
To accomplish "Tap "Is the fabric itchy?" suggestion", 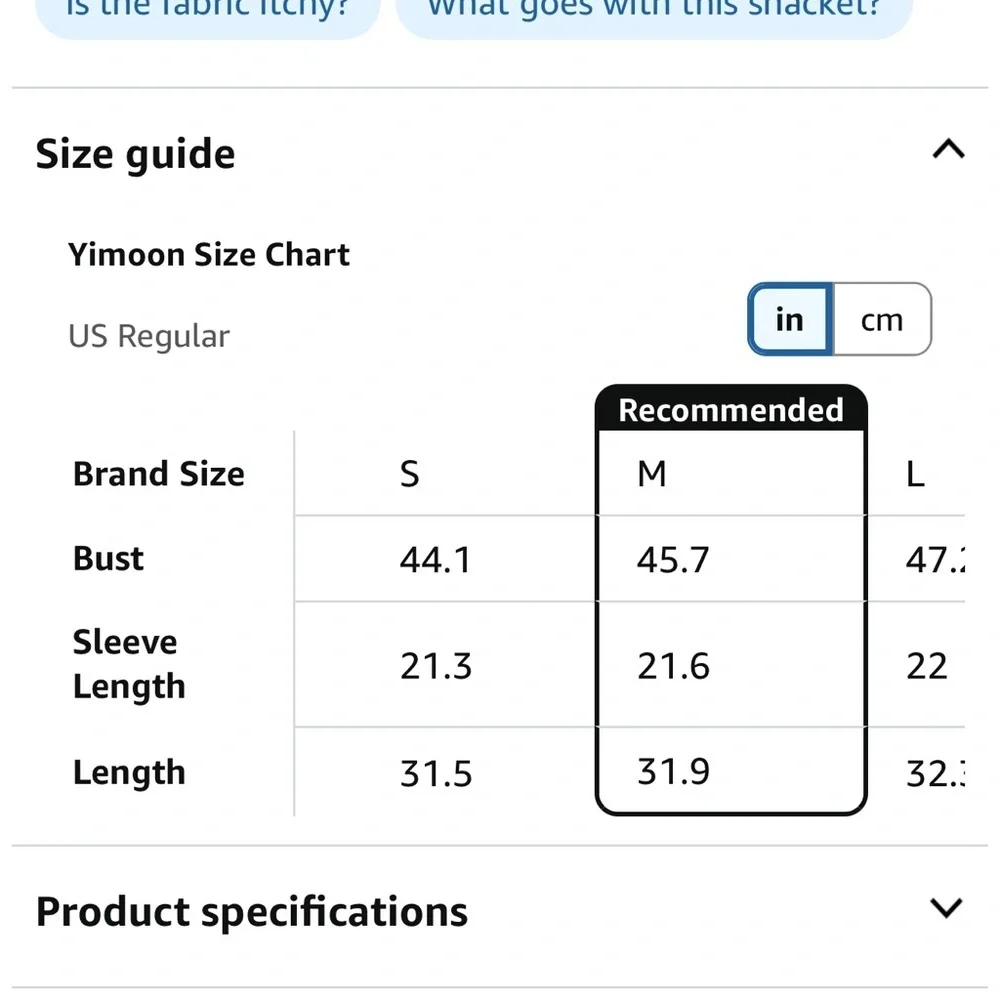I will (x=206, y=12).
